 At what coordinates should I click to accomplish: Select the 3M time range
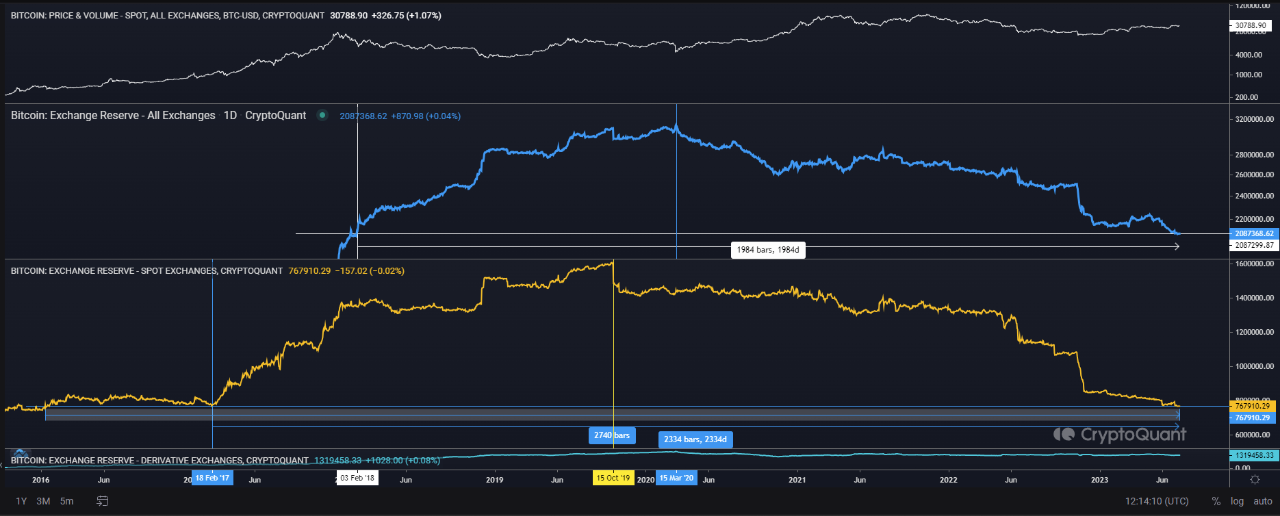tap(43, 501)
